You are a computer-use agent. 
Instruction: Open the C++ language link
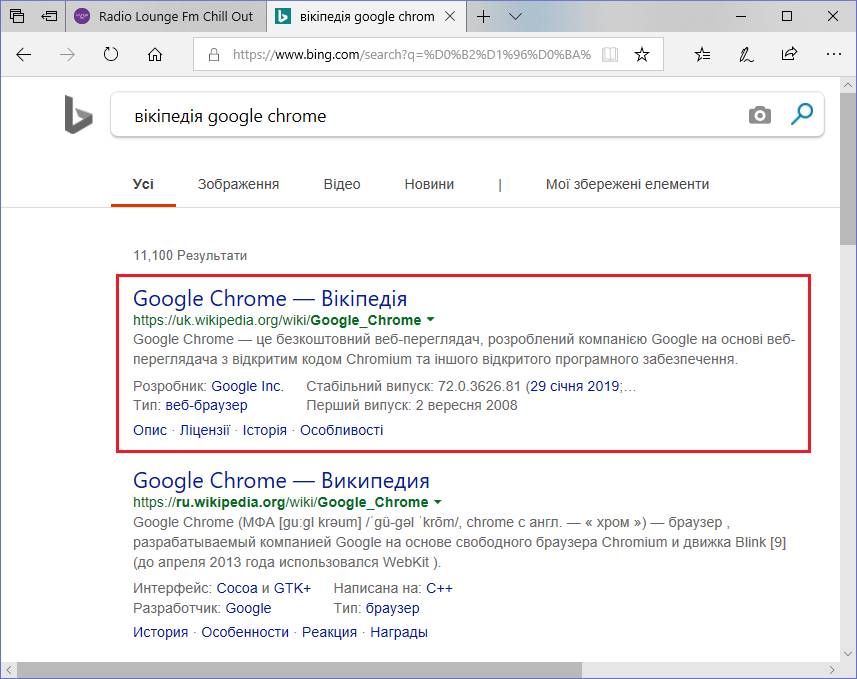pyautogui.click(x=439, y=588)
